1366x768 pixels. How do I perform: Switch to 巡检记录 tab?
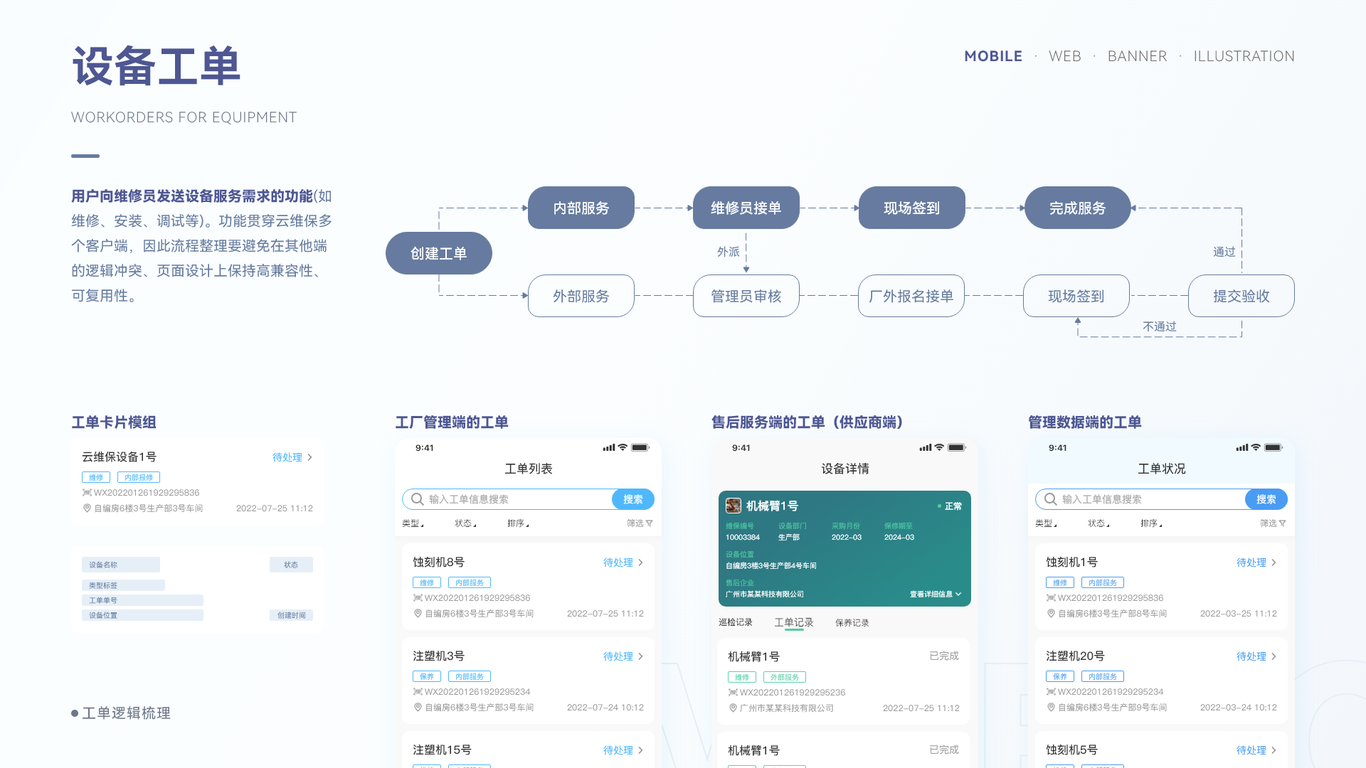[x=735, y=622]
